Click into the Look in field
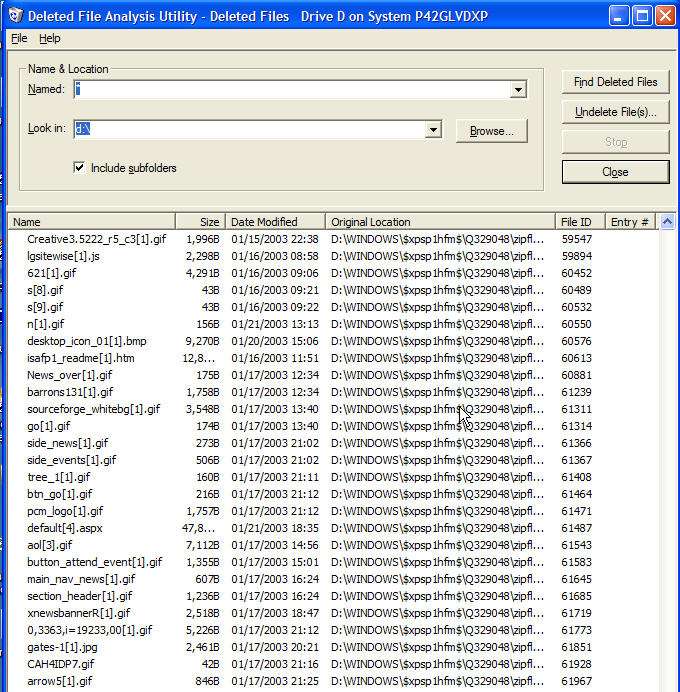The width and height of the screenshot is (680, 692). coord(250,129)
